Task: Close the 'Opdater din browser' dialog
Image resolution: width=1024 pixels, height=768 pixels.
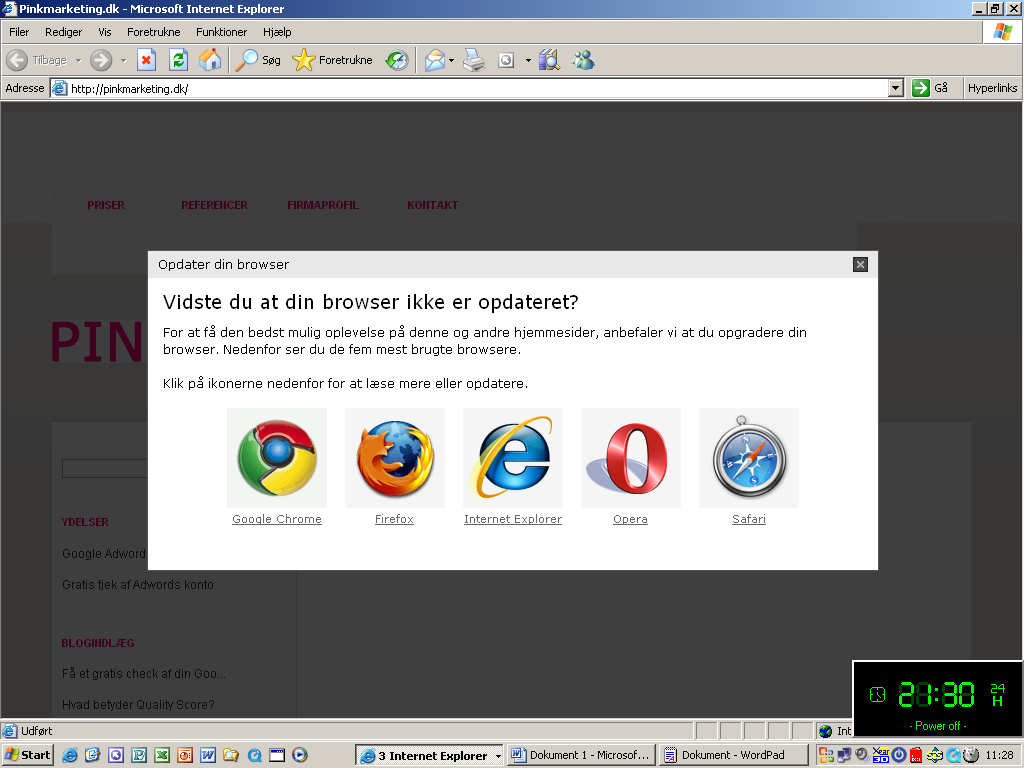Action: coord(860,264)
